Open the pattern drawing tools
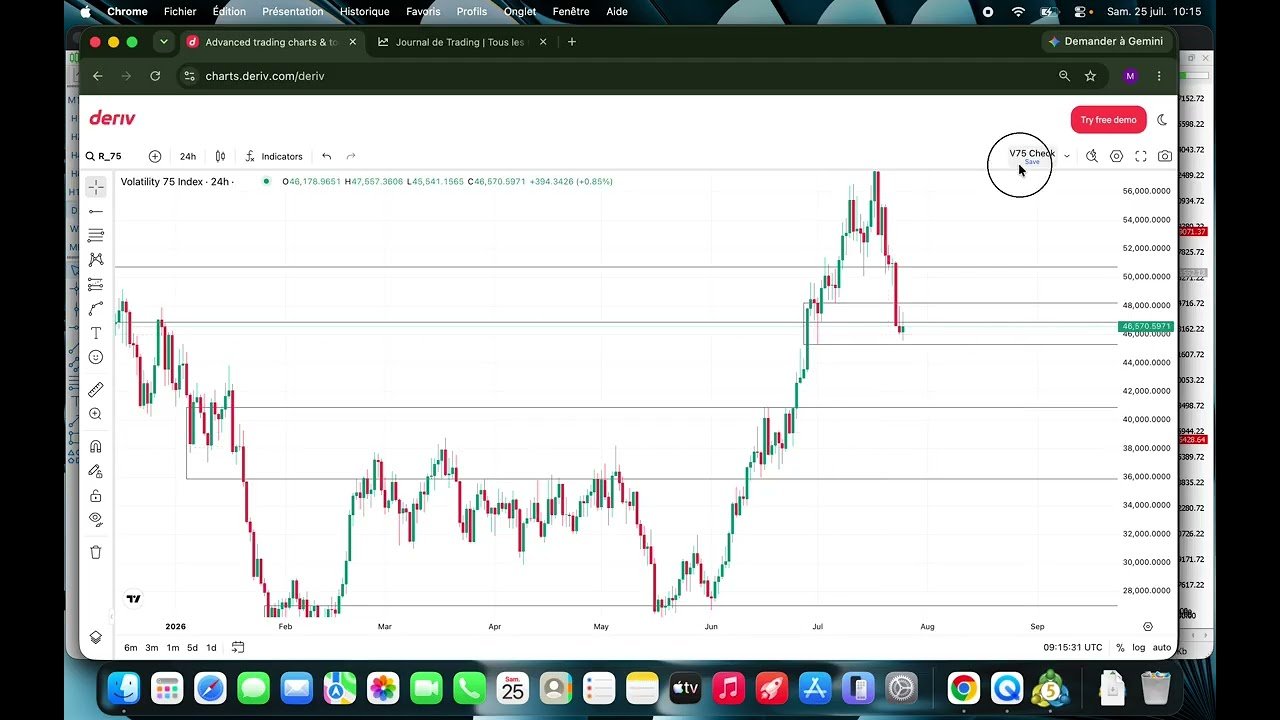 point(96,260)
